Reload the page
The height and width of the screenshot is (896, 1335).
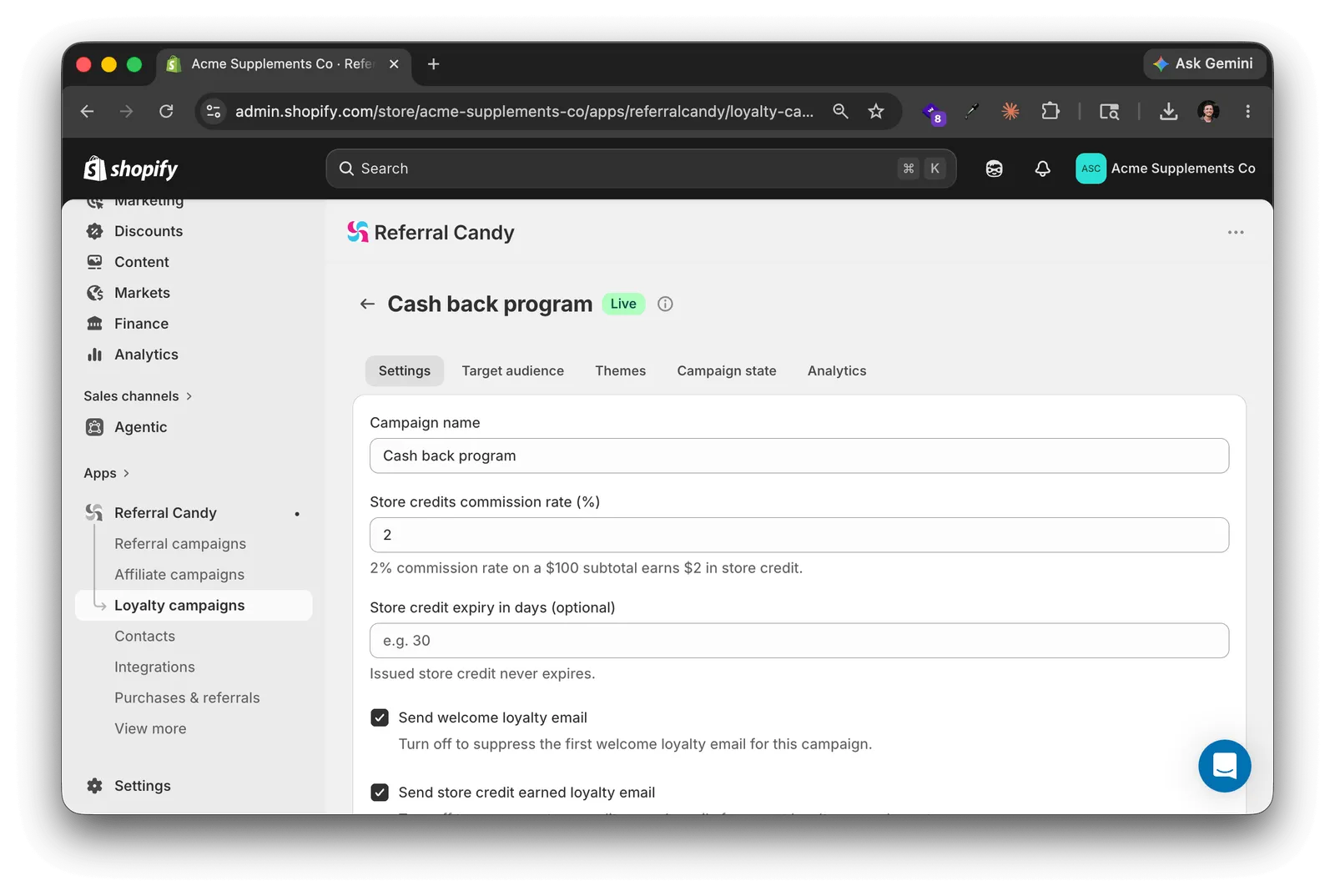[x=166, y=111]
